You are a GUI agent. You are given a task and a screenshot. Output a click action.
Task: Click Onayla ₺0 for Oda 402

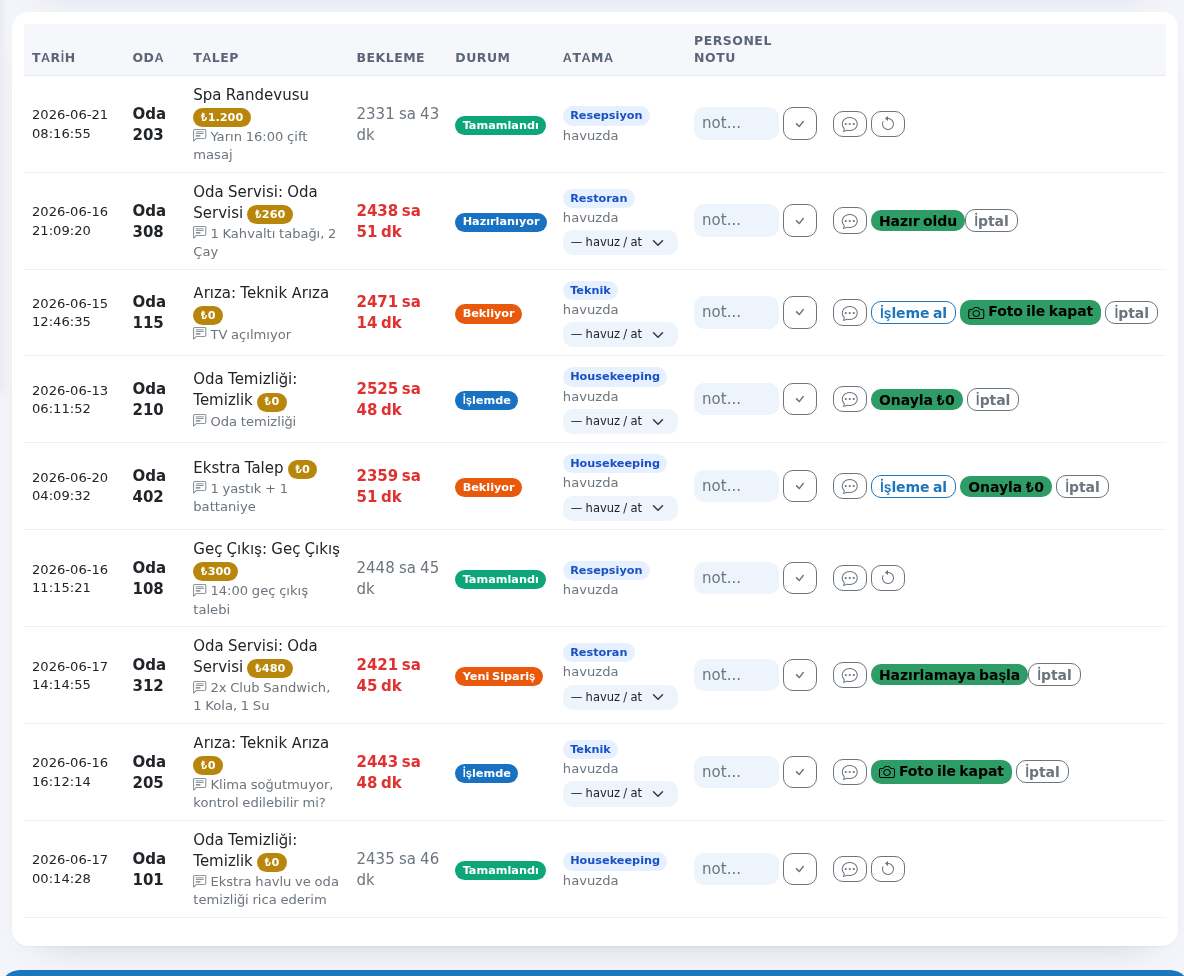click(1006, 487)
